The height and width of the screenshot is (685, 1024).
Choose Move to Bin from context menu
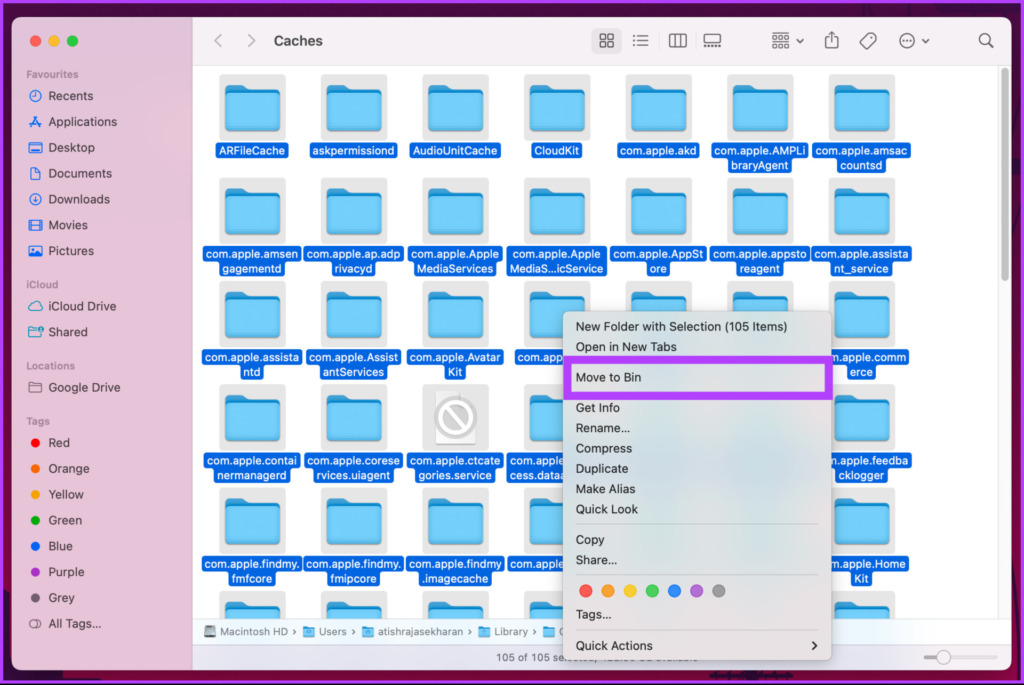click(x=696, y=377)
